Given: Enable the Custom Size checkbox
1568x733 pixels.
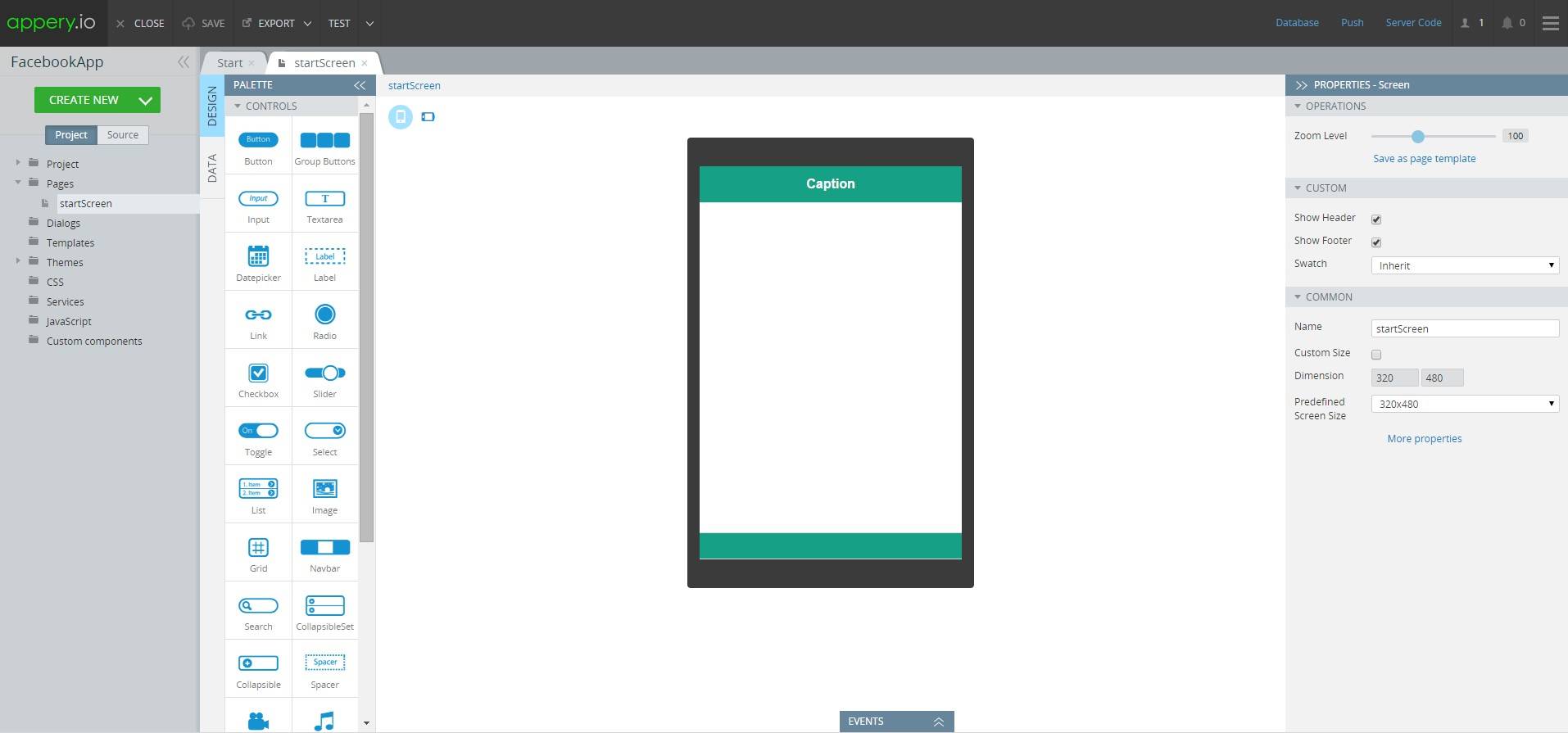Looking at the screenshot, I should pyautogui.click(x=1376, y=355).
